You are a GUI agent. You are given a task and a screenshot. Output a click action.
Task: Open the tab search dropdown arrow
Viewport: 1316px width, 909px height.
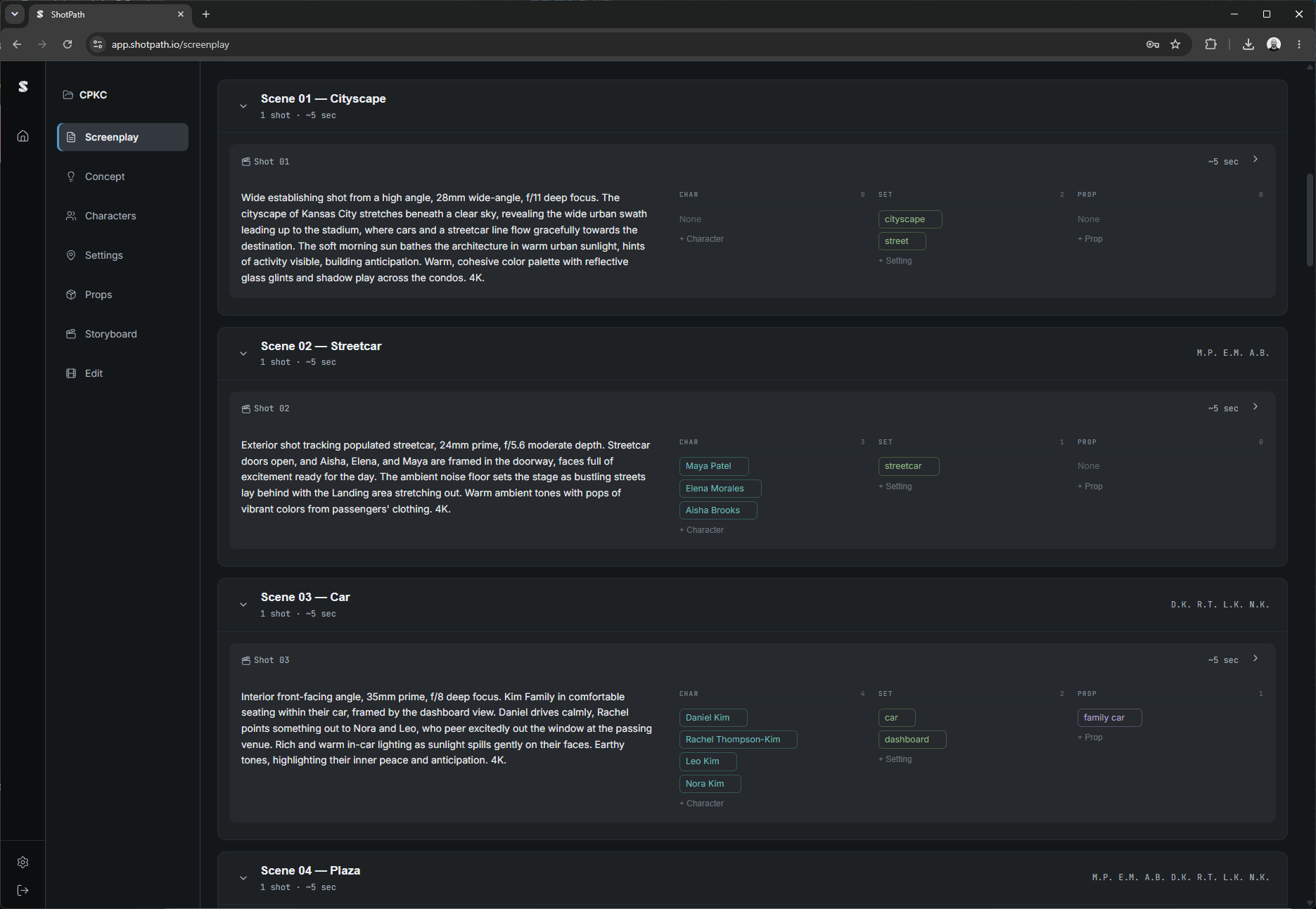click(x=14, y=14)
